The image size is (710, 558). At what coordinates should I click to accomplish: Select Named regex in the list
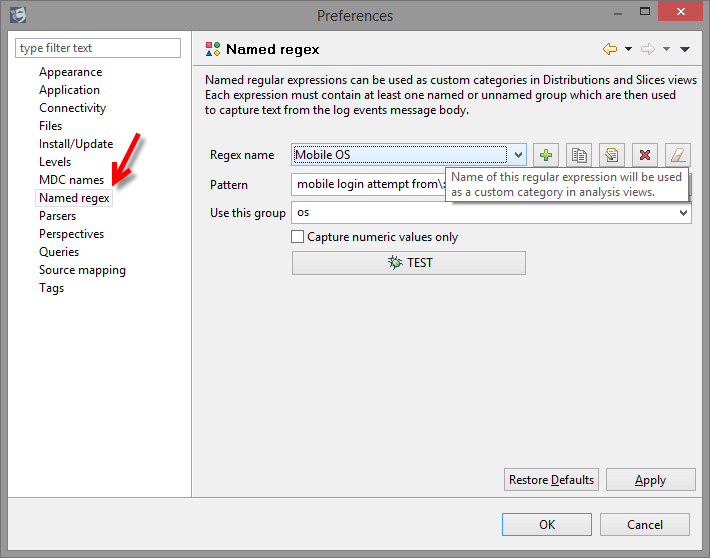(x=74, y=198)
